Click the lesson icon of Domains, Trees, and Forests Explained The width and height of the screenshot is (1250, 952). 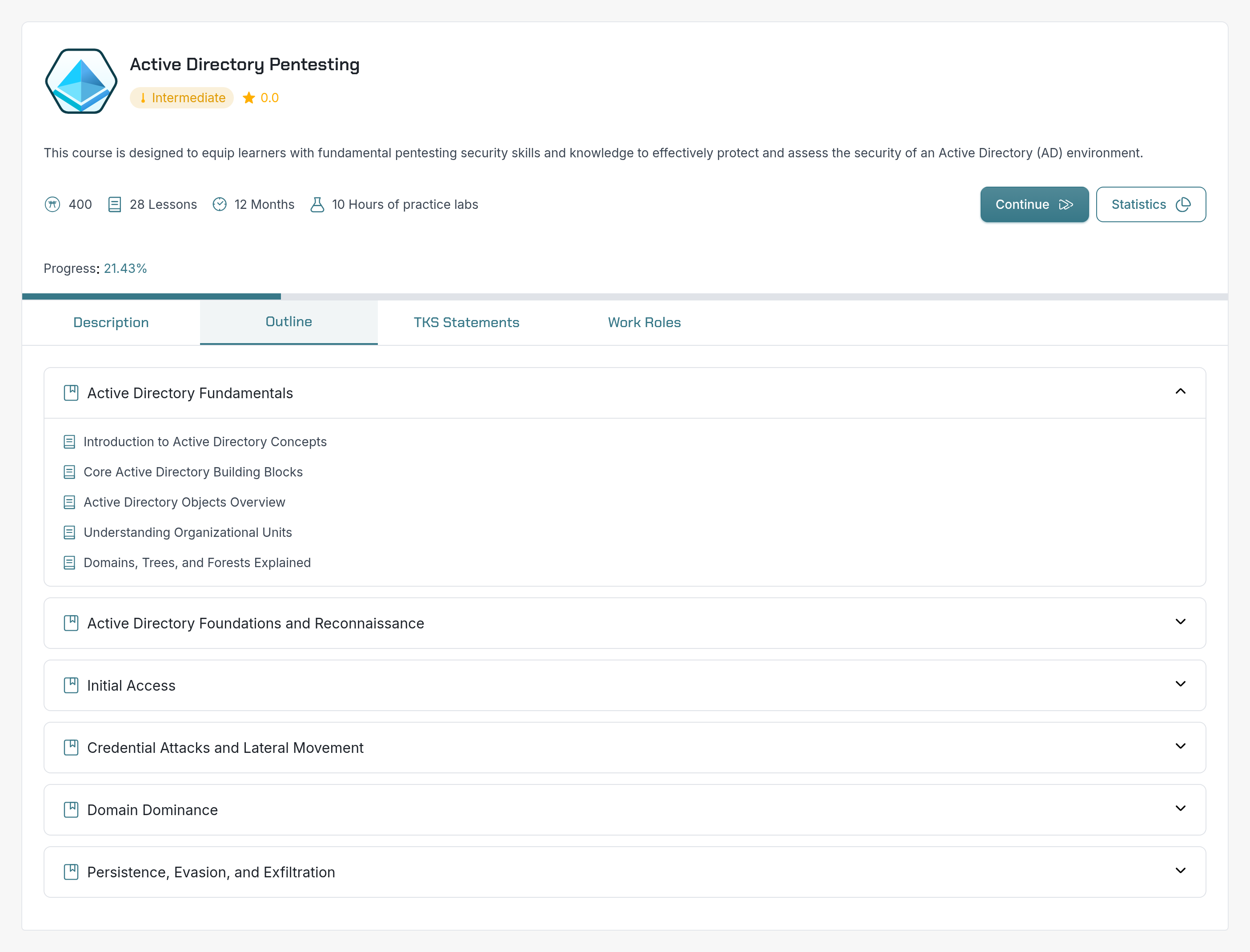[x=69, y=563]
